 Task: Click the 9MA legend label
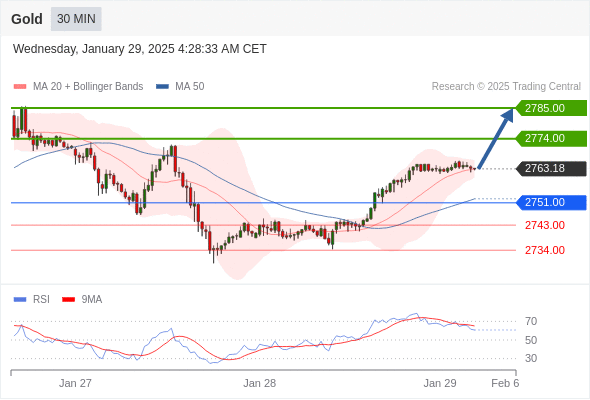point(92,300)
